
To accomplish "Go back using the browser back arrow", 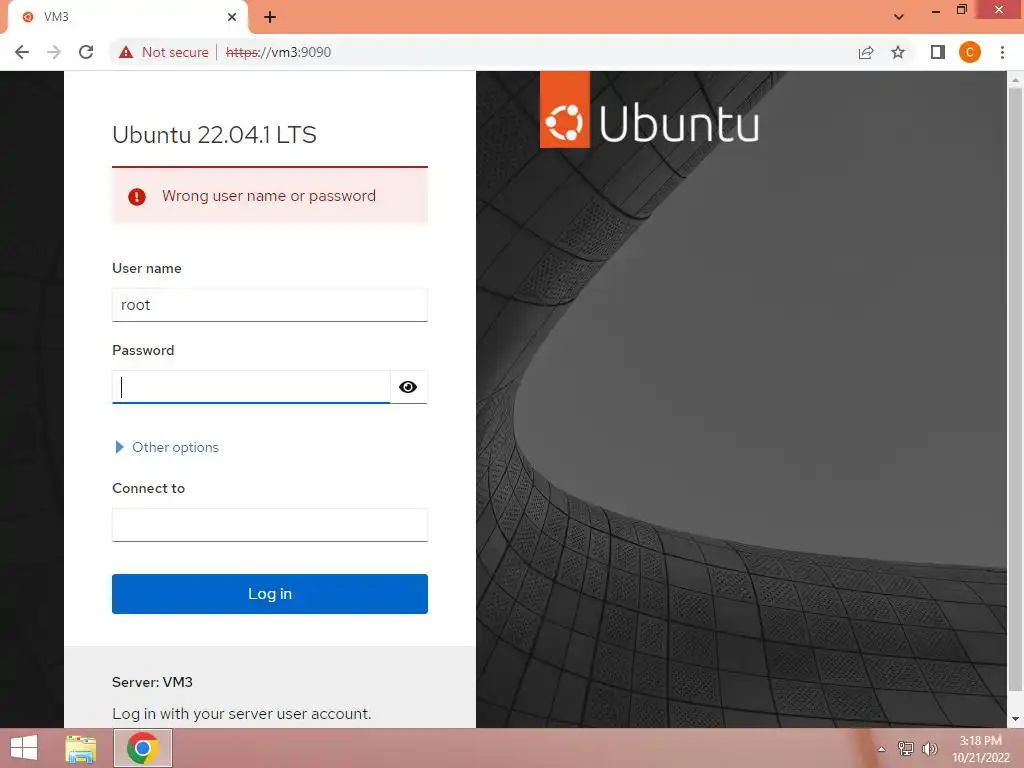I will point(22,52).
